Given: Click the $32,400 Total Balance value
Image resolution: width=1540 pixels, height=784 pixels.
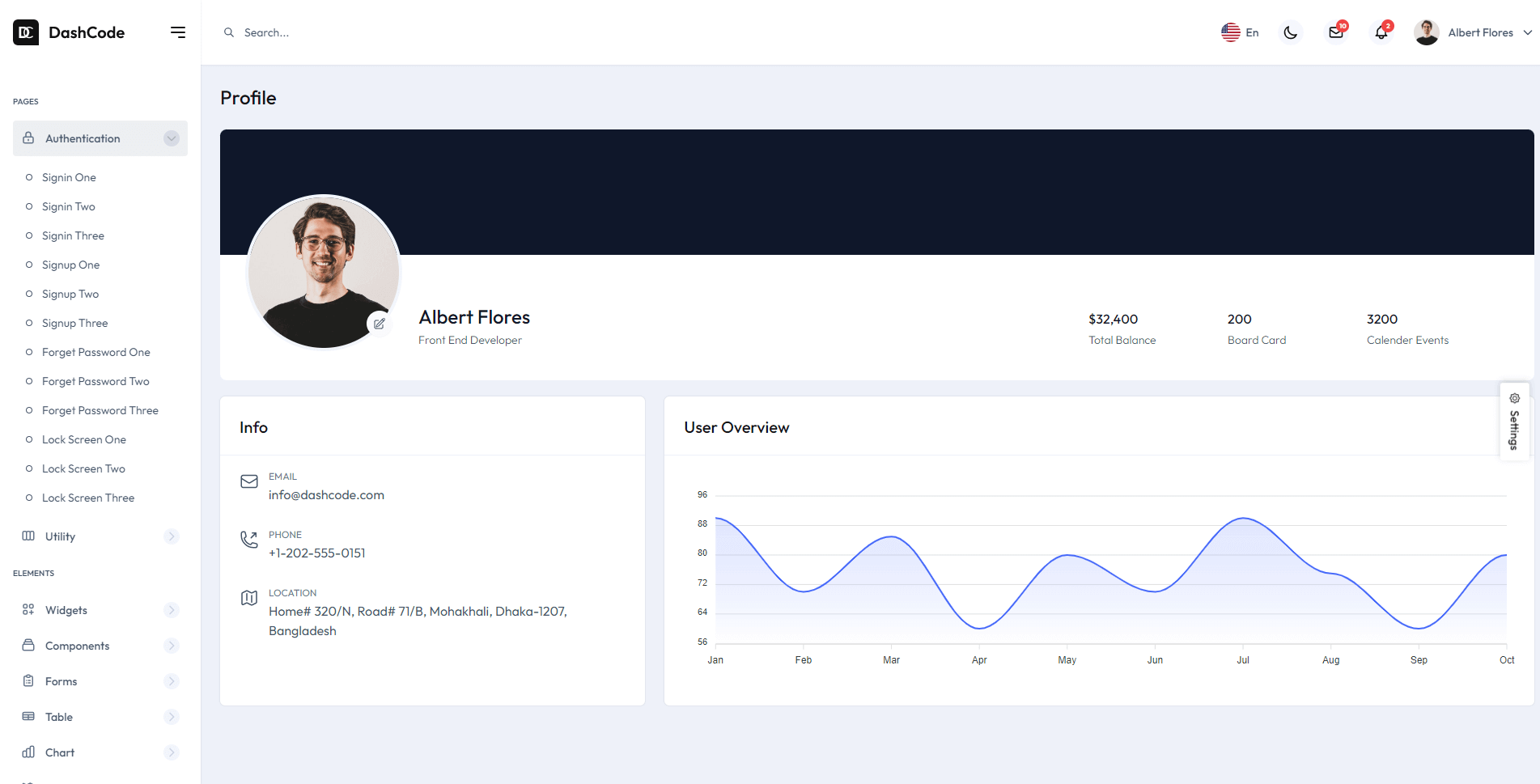Looking at the screenshot, I should 1113,319.
